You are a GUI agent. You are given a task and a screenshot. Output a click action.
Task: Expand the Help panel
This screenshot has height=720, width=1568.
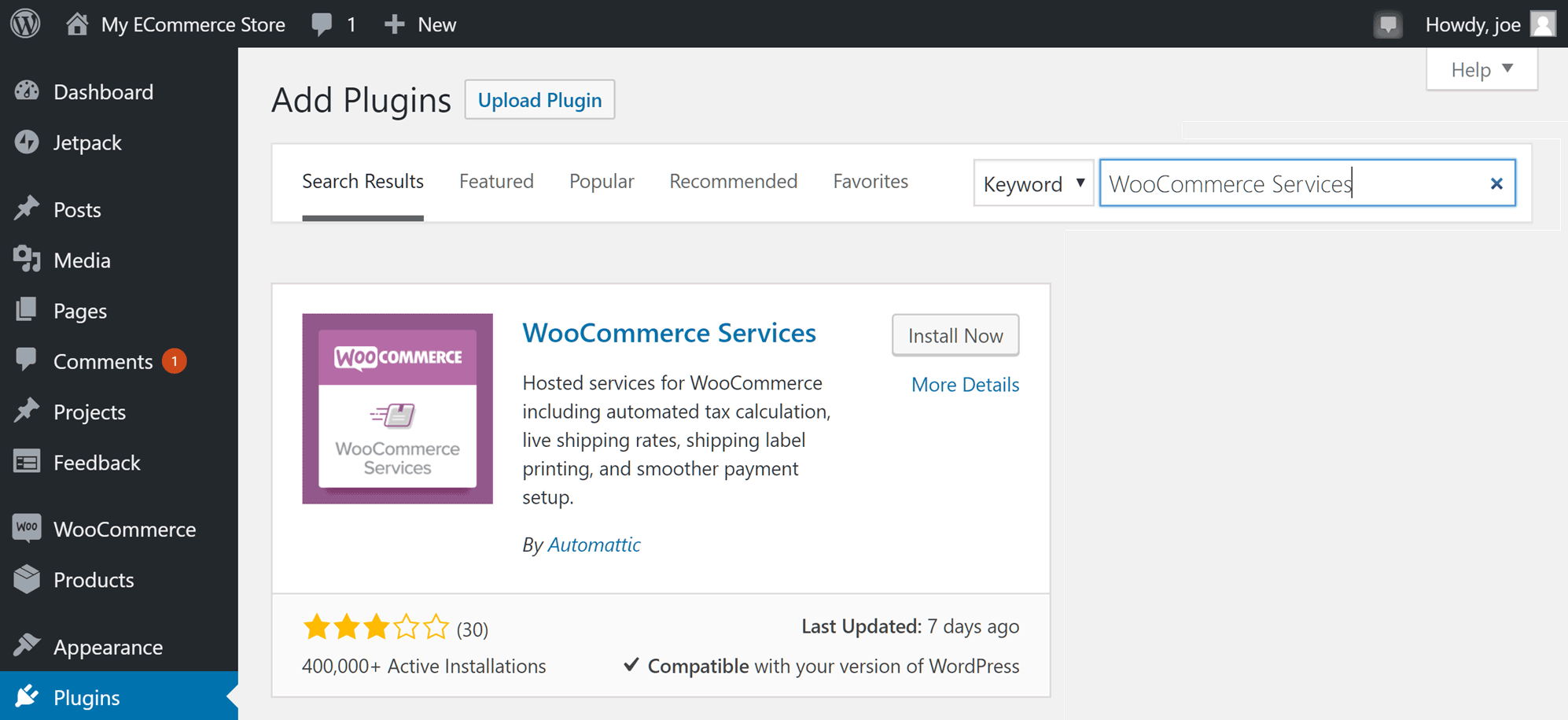(x=1482, y=69)
